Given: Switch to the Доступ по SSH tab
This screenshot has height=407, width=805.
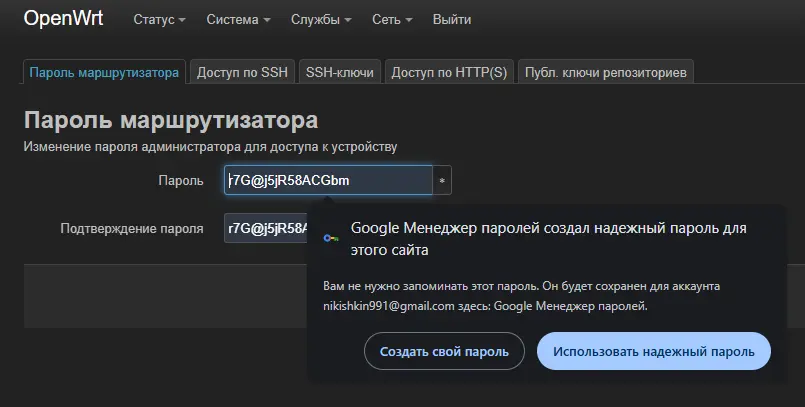Looking at the screenshot, I should click(x=242, y=72).
